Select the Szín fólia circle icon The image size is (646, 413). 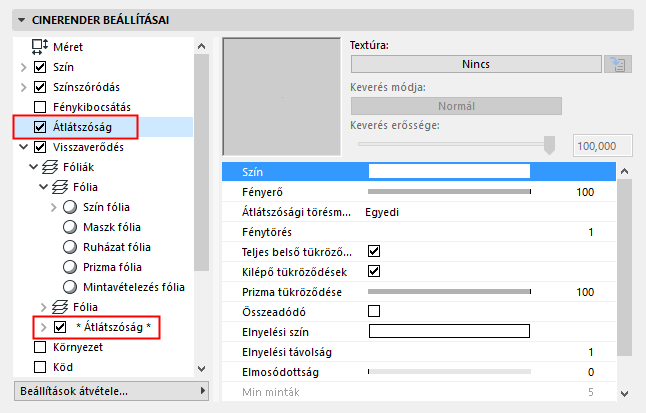(x=70, y=207)
